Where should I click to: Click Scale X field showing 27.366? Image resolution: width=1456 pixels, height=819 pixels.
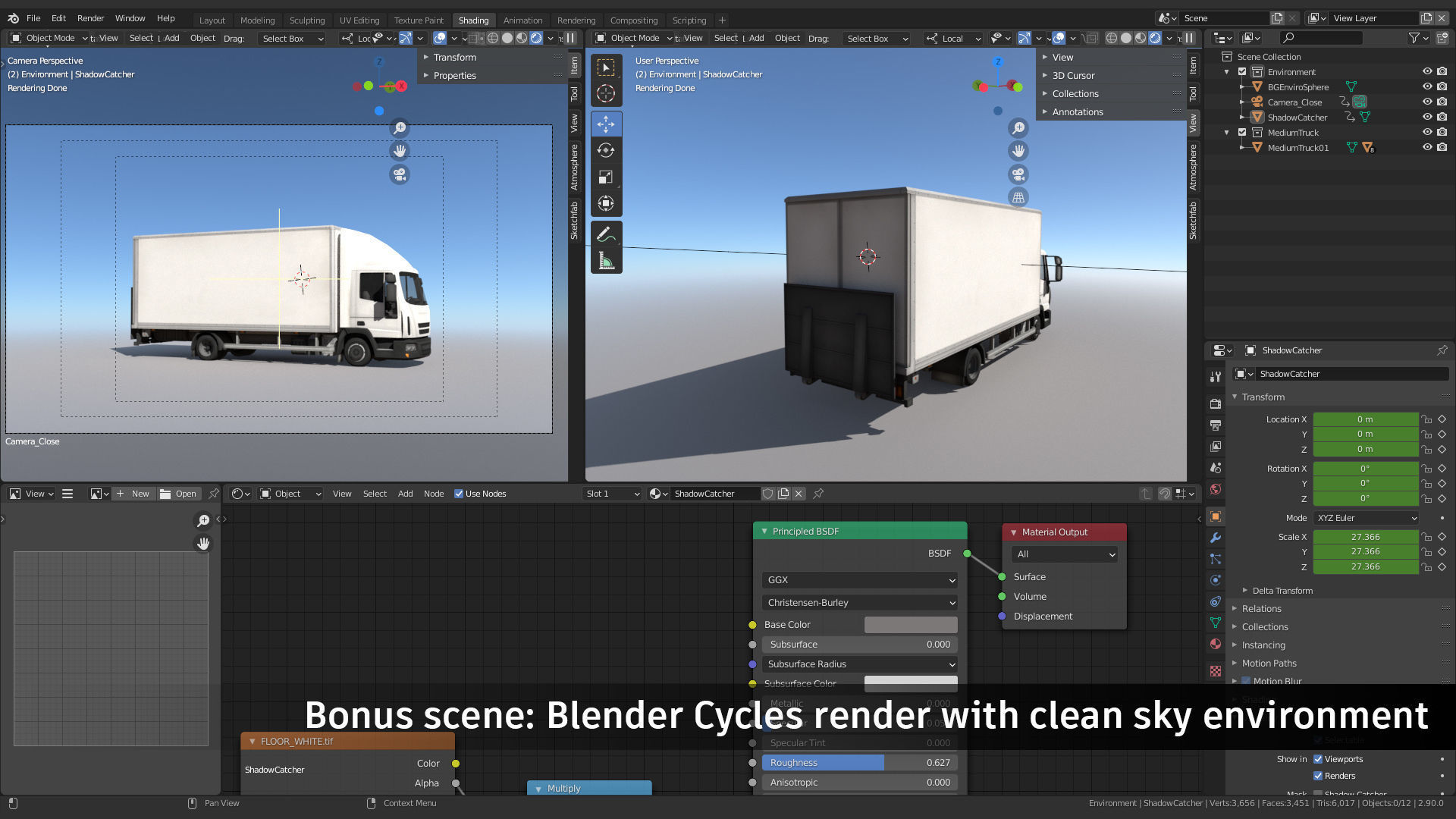[1366, 537]
